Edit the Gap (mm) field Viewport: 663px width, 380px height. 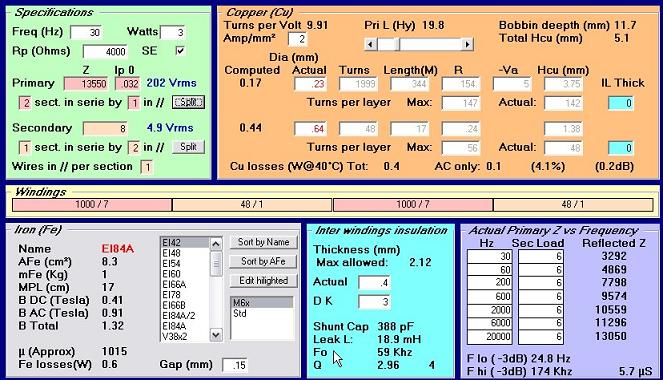pyautogui.click(x=235, y=365)
